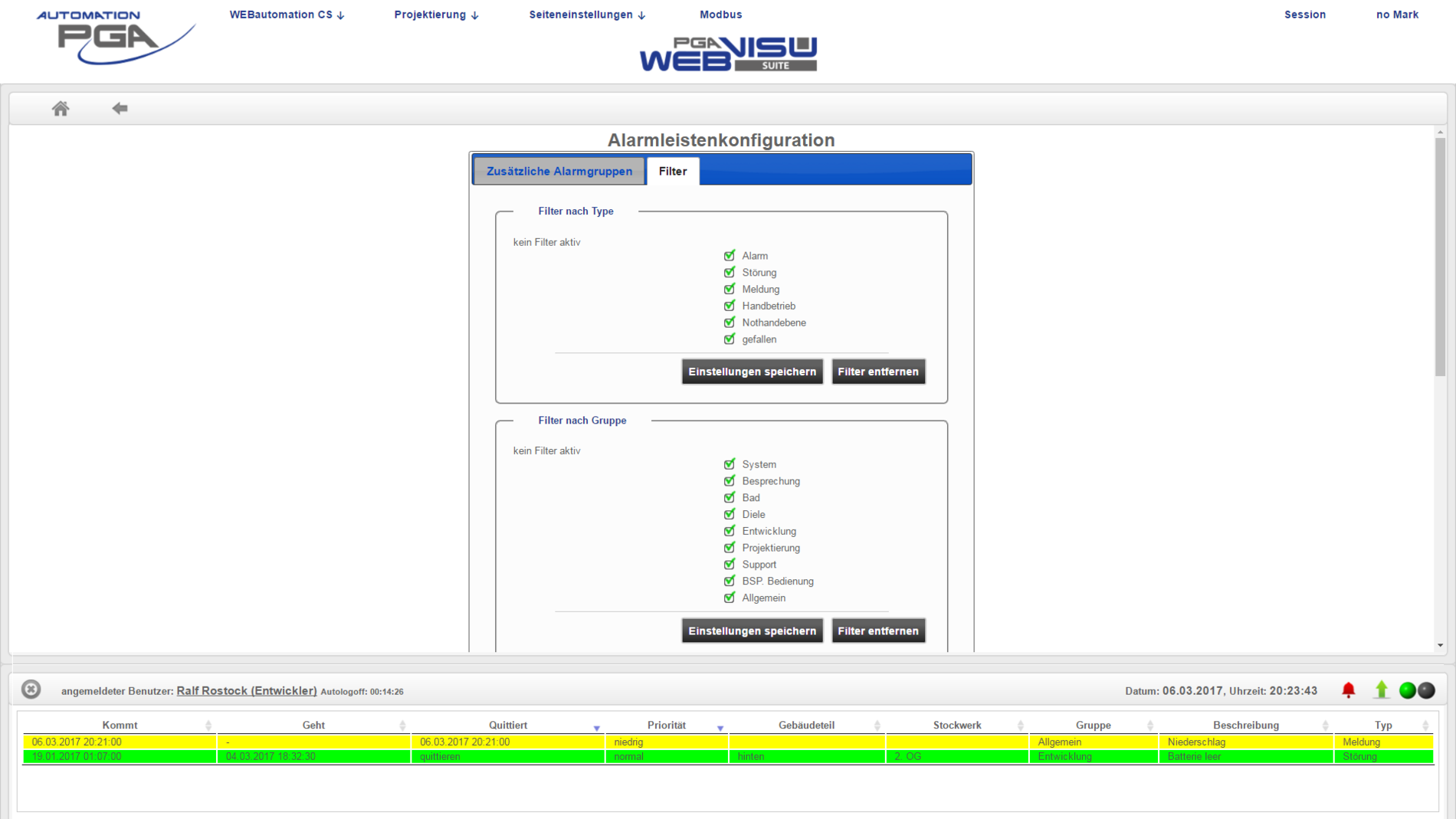Click the green up arrow icon
This screenshot has height=819, width=1456.
1381,690
